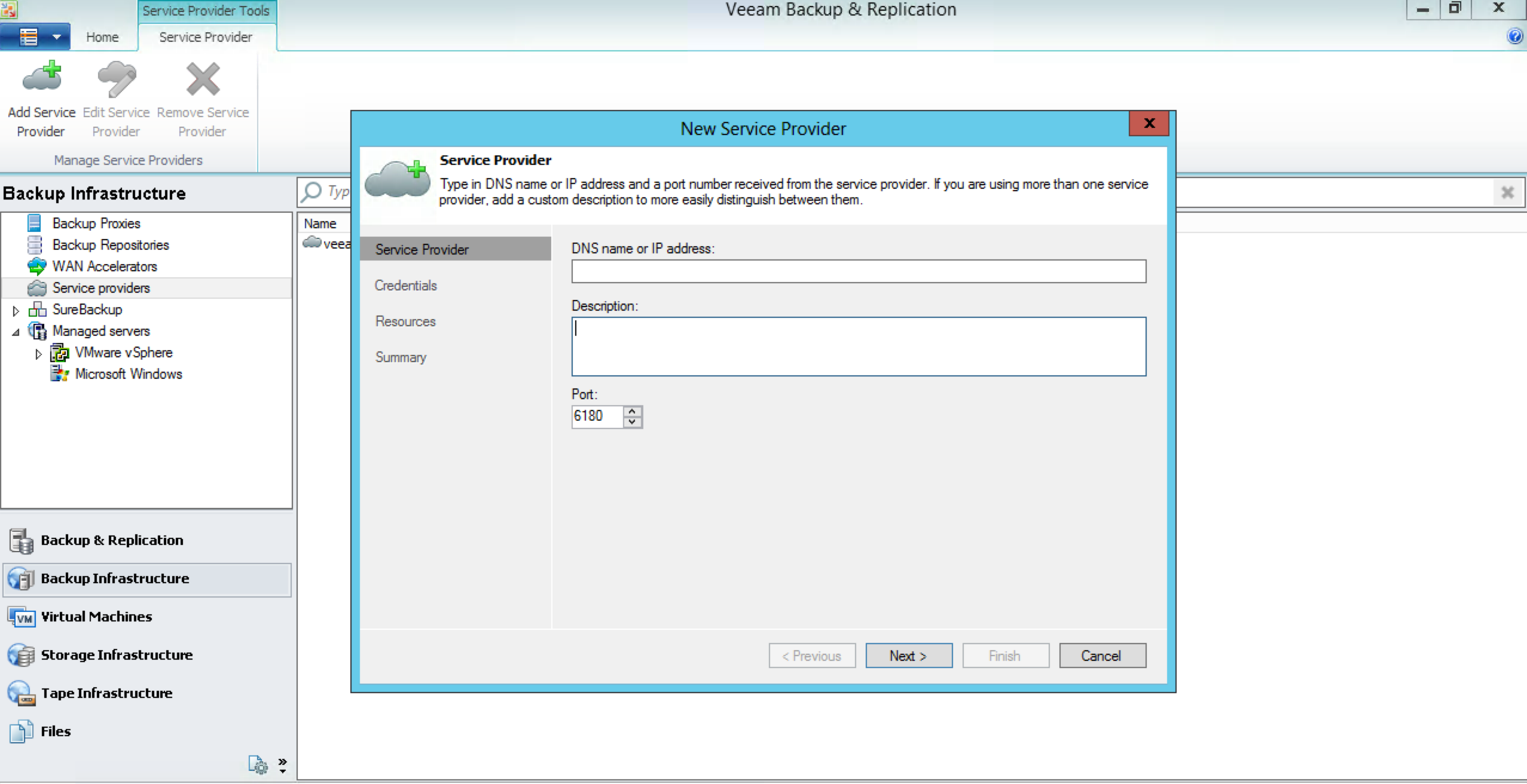Open the main application menu button
This screenshot has width=1527, height=784.
click(35, 37)
